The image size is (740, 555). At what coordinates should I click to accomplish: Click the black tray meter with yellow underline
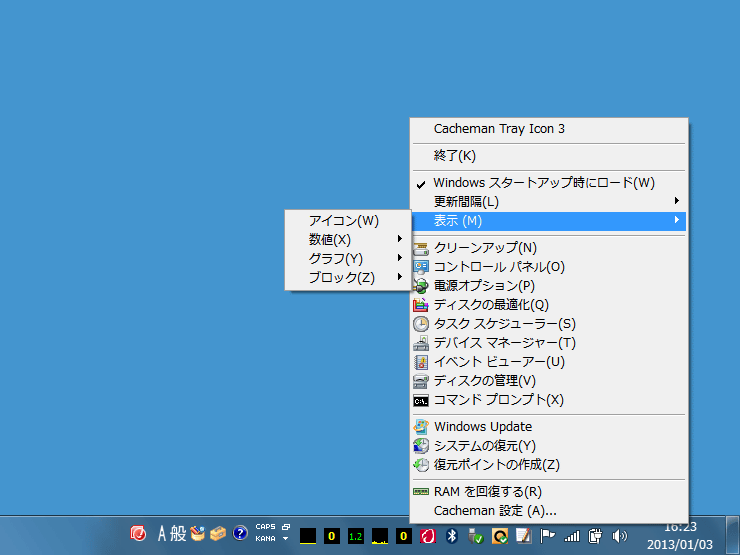(x=308, y=536)
